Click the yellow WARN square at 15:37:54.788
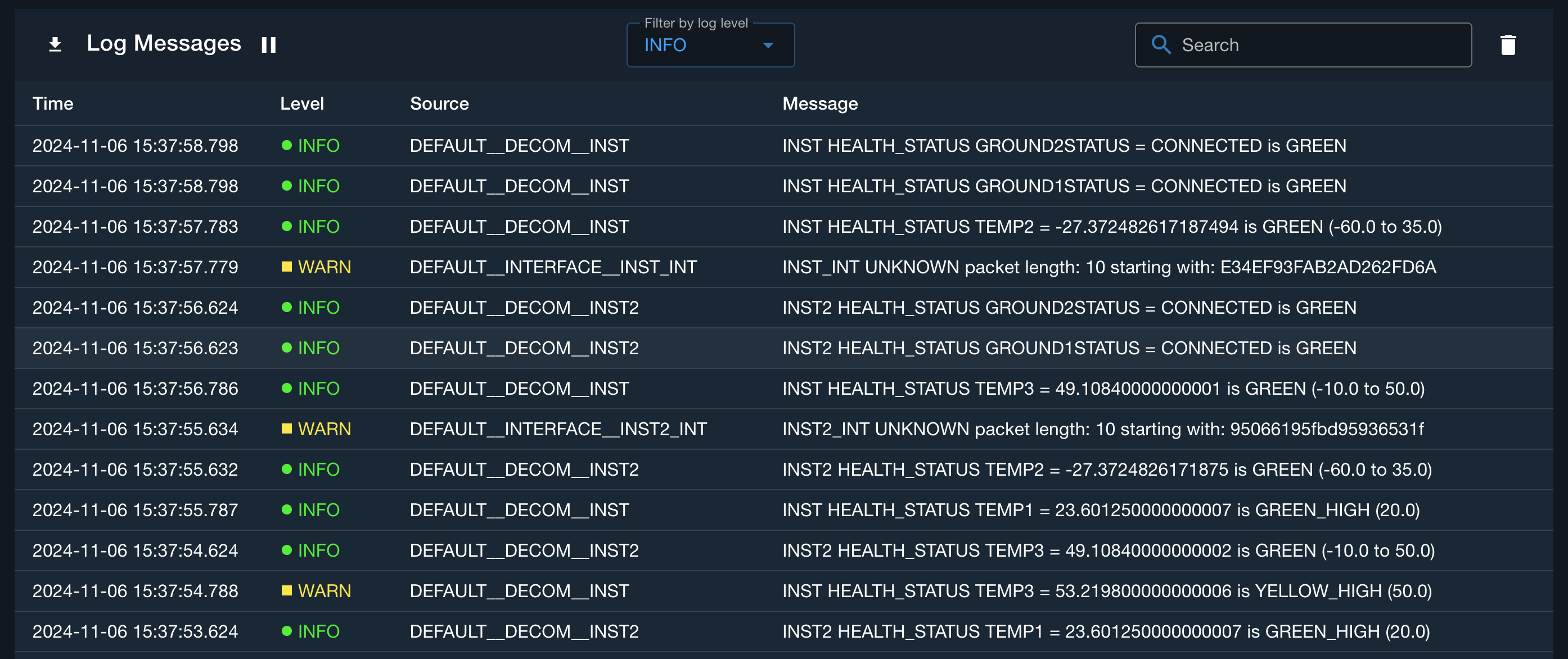1568x659 pixels. [x=287, y=590]
